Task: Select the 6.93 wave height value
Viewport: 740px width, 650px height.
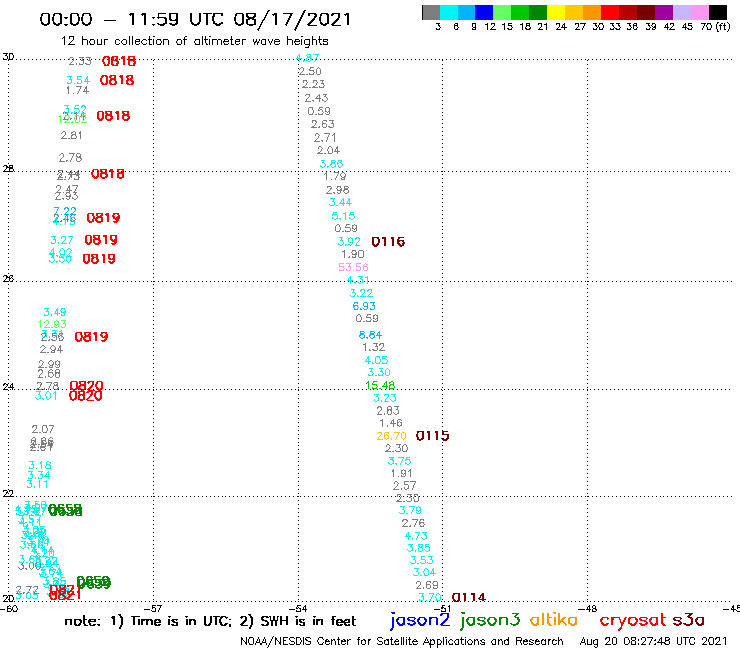Action: (364, 306)
